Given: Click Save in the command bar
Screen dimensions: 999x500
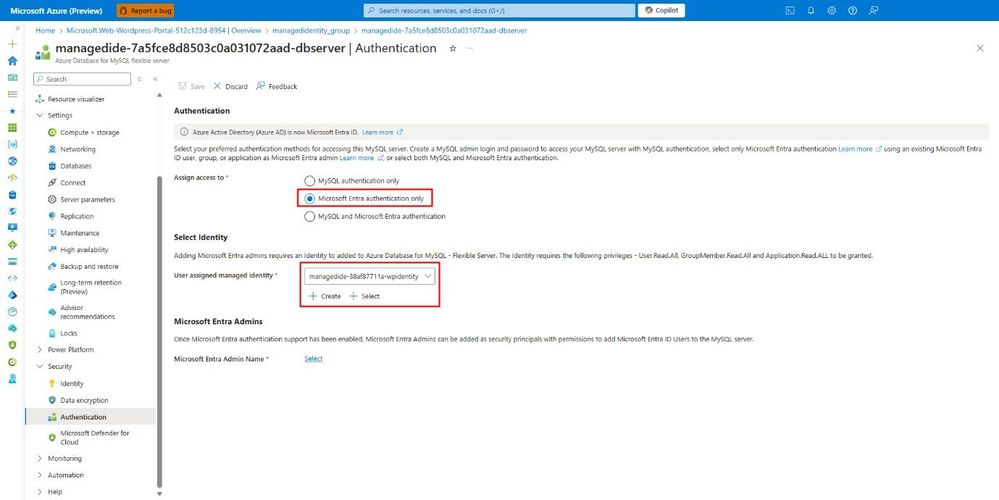Looking at the screenshot, I should point(192,86).
